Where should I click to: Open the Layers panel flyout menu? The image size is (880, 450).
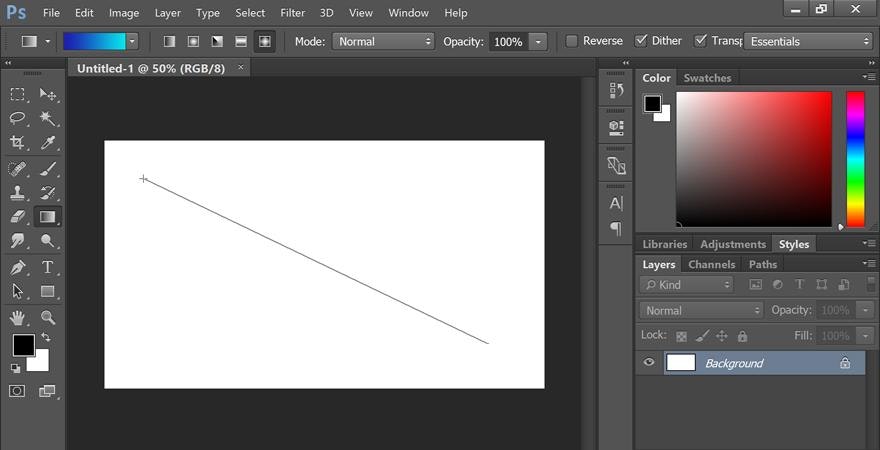pyautogui.click(x=869, y=263)
